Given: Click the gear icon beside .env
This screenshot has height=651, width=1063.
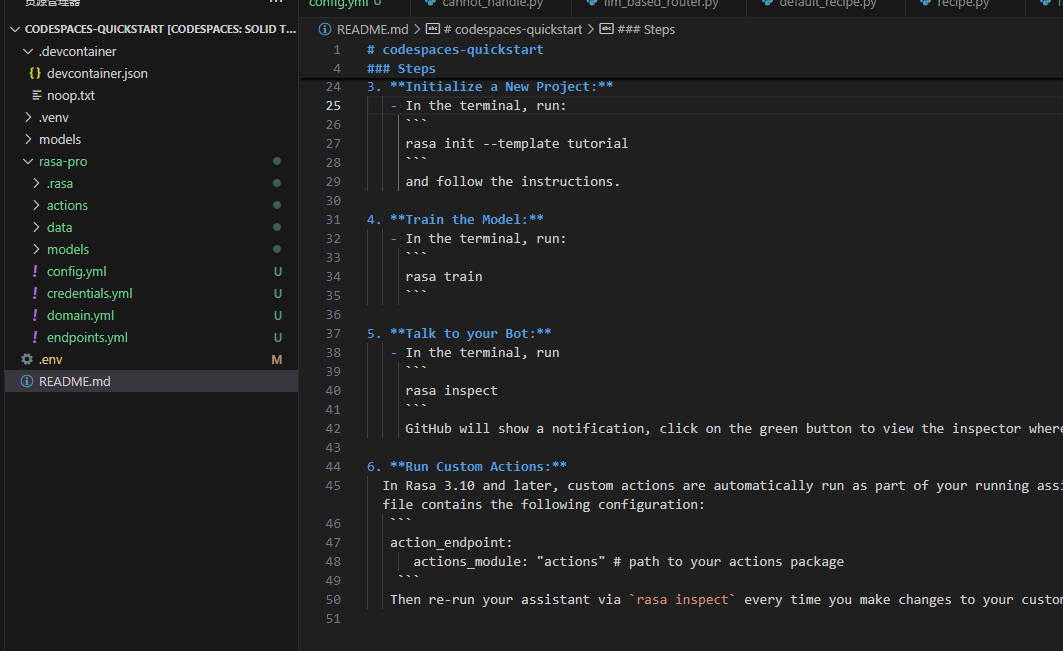Looking at the screenshot, I should click(27, 359).
